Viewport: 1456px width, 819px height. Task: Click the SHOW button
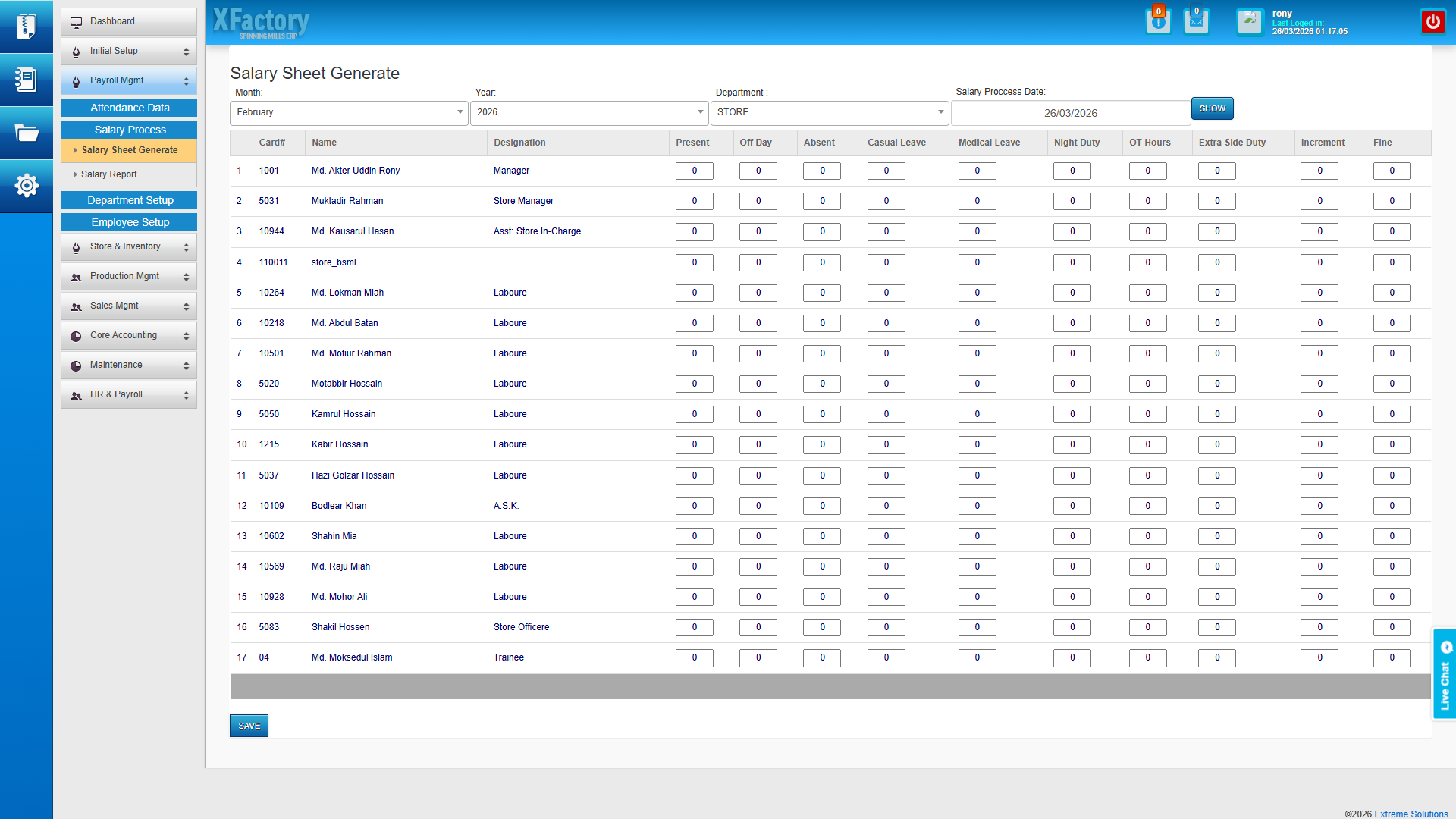(1212, 108)
